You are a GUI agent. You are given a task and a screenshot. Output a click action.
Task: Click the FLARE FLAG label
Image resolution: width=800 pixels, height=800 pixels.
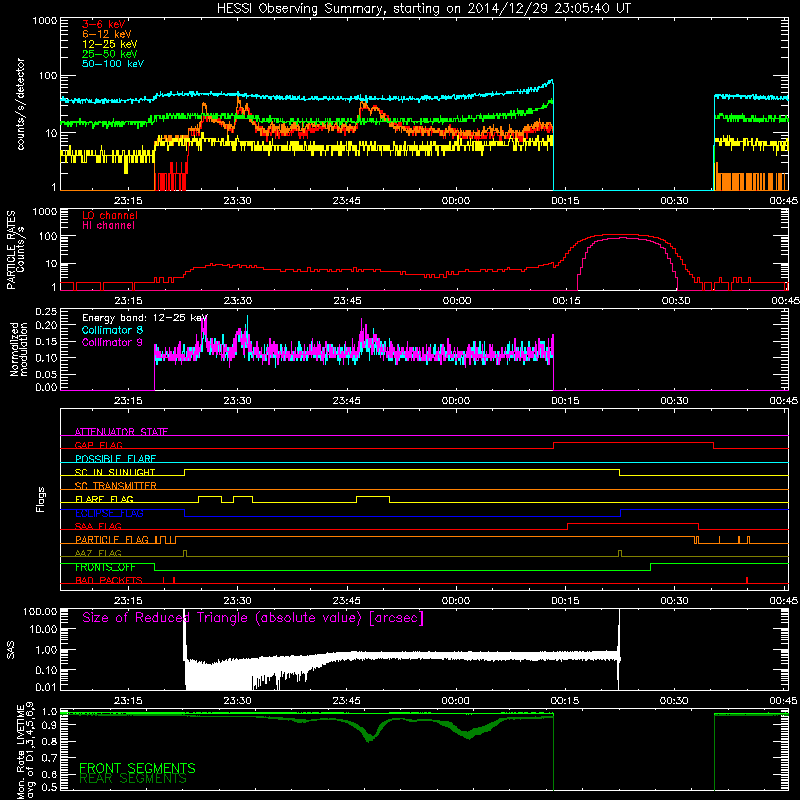104,499
